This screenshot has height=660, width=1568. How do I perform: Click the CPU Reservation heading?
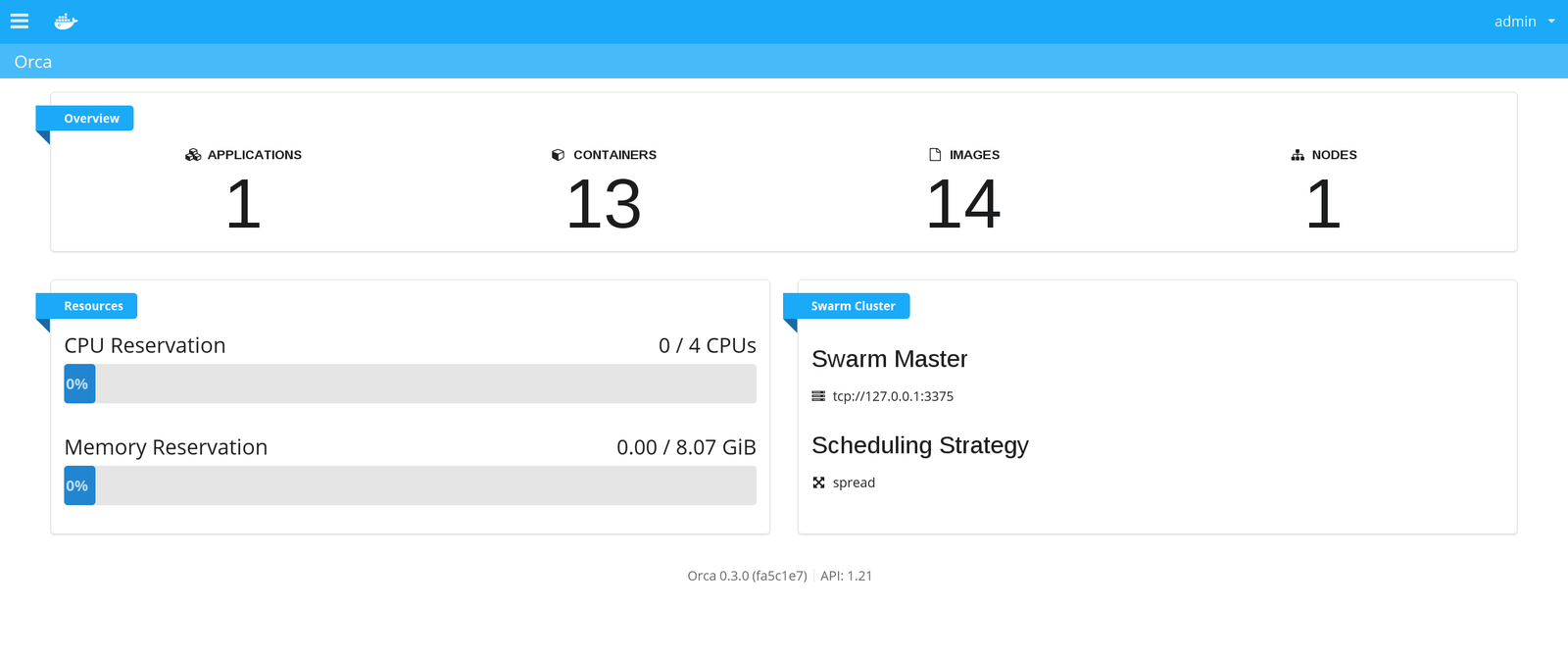[x=145, y=345]
